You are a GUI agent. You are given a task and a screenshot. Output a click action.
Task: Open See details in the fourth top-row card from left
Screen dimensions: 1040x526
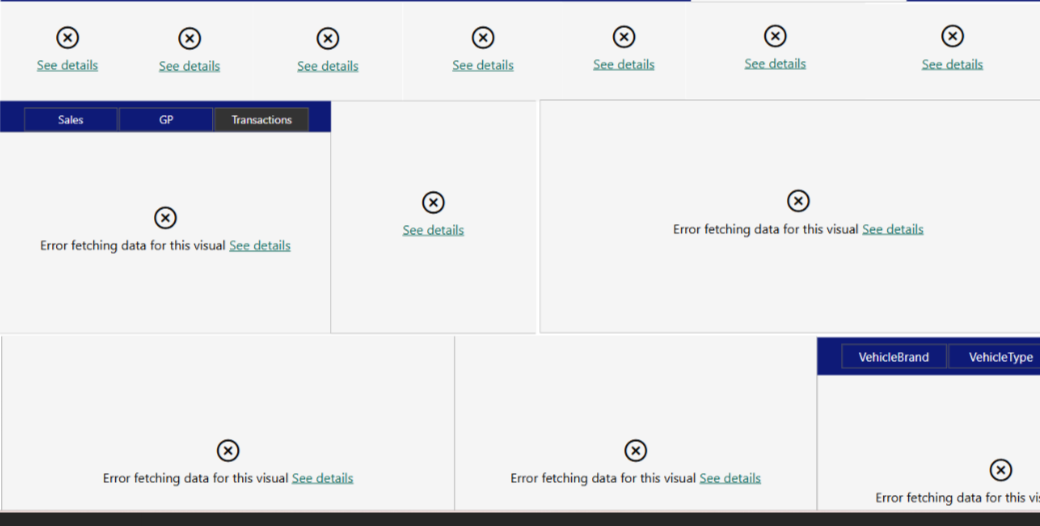click(x=483, y=66)
